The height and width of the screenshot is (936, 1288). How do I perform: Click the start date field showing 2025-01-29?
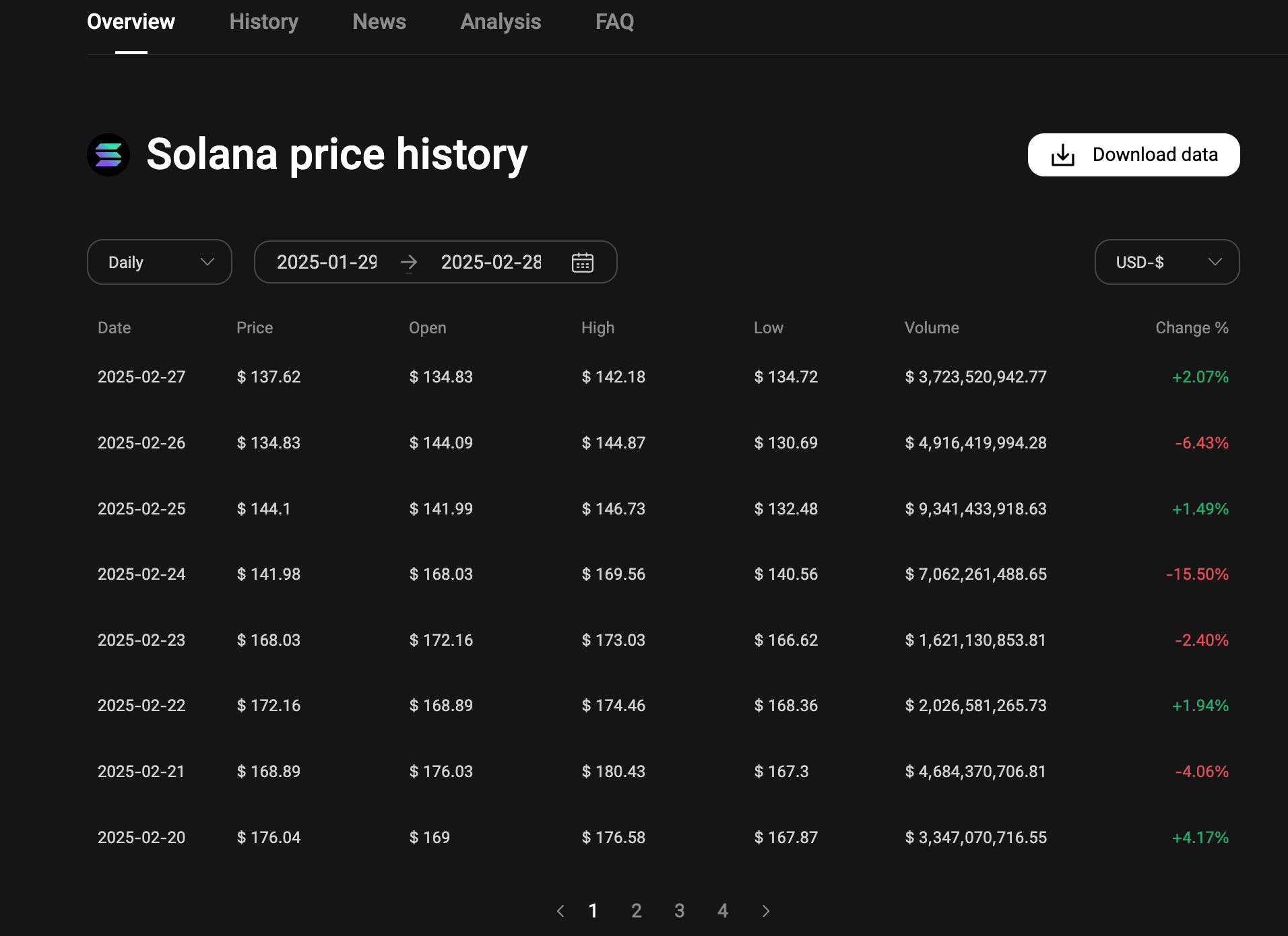[328, 263]
